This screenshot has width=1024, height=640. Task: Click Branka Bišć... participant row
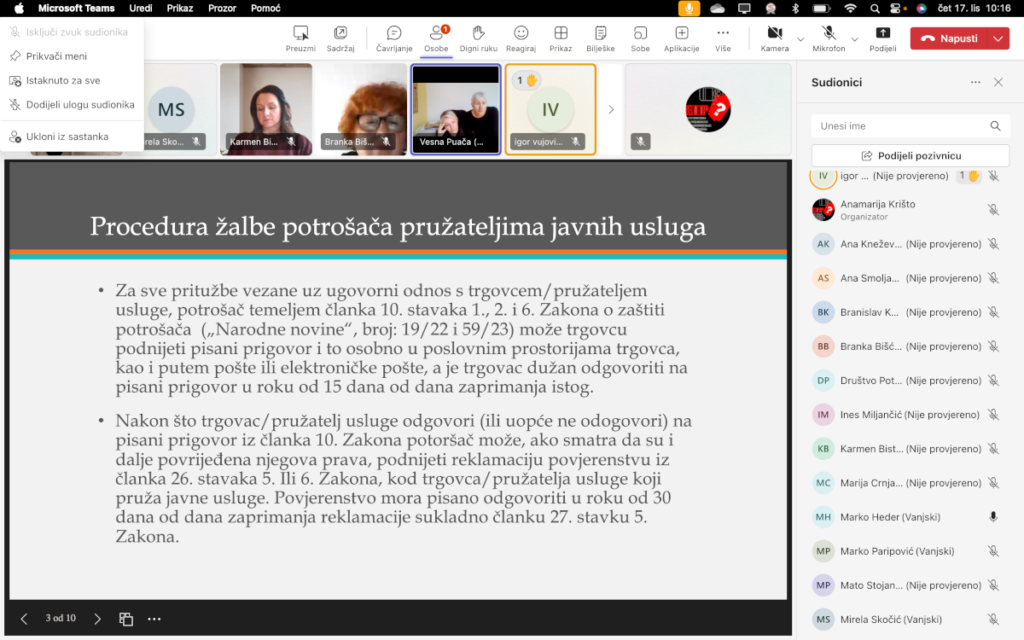(908, 347)
